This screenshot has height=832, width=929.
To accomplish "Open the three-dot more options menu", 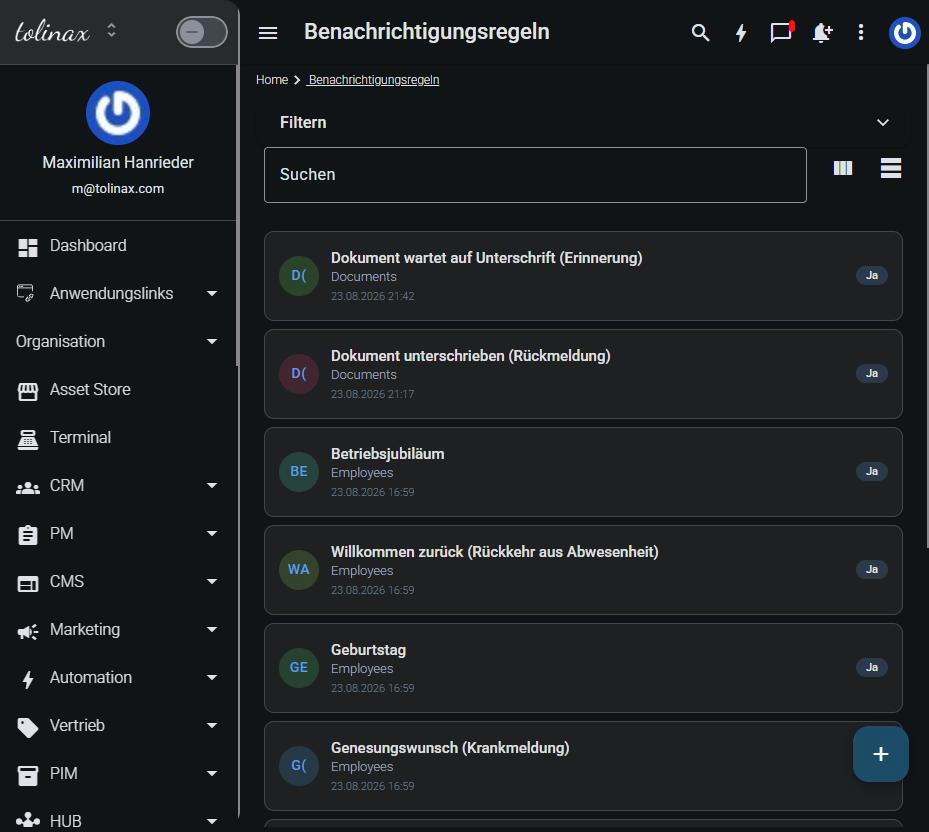I will point(861,33).
